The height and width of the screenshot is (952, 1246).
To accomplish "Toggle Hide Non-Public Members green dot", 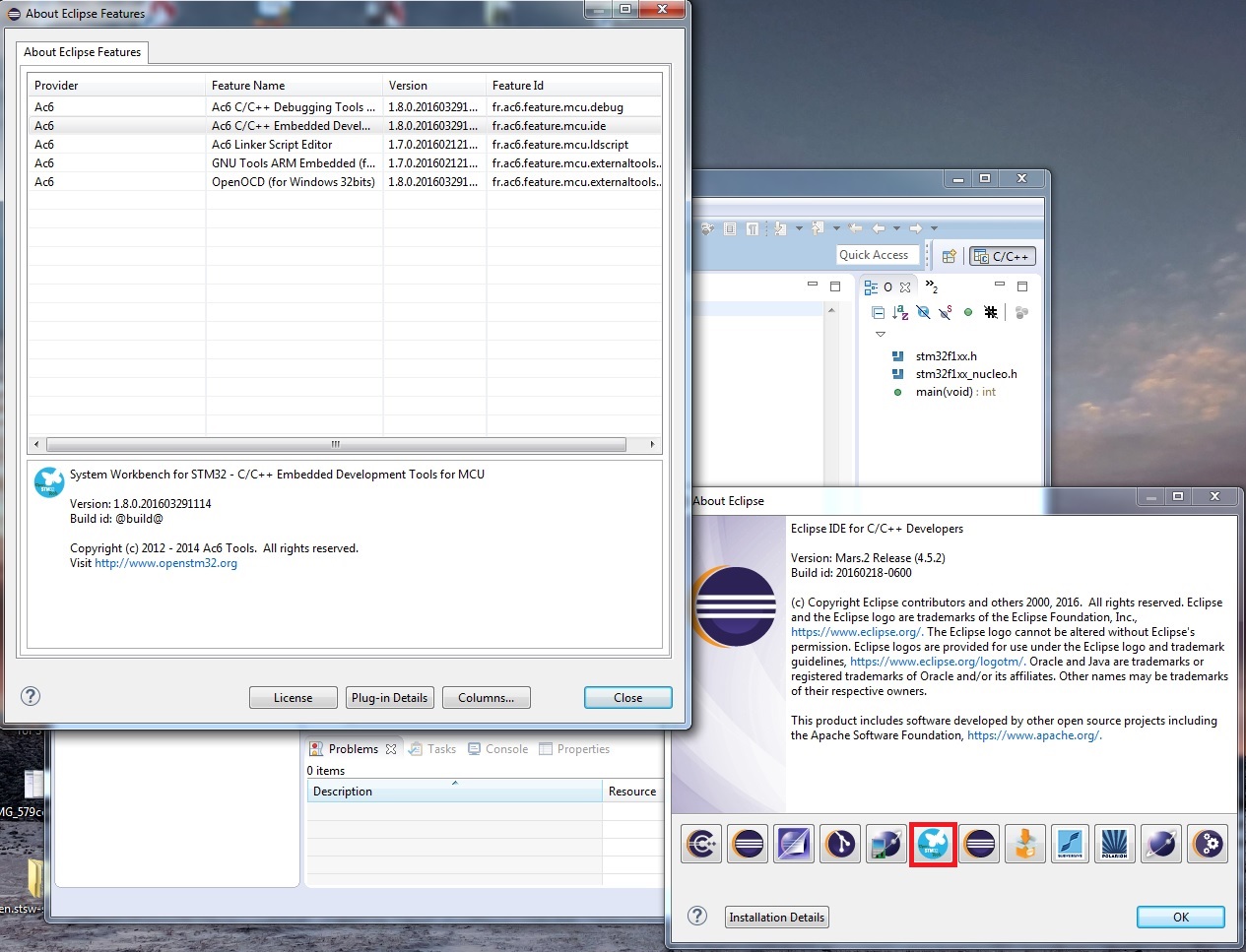I will pyautogui.click(x=968, y=313).
